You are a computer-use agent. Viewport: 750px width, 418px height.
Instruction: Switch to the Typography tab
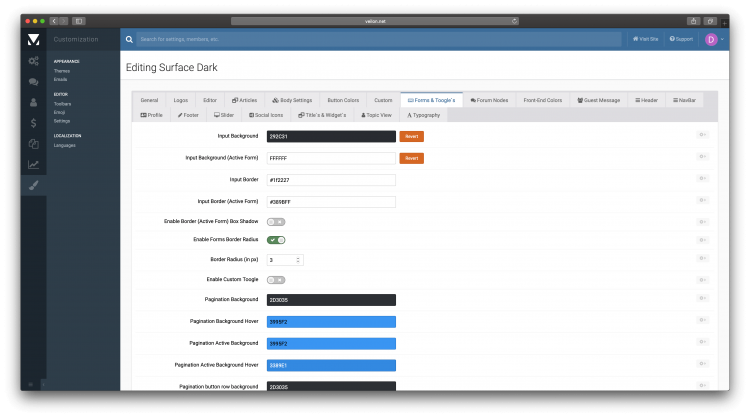tap(423, 115)
